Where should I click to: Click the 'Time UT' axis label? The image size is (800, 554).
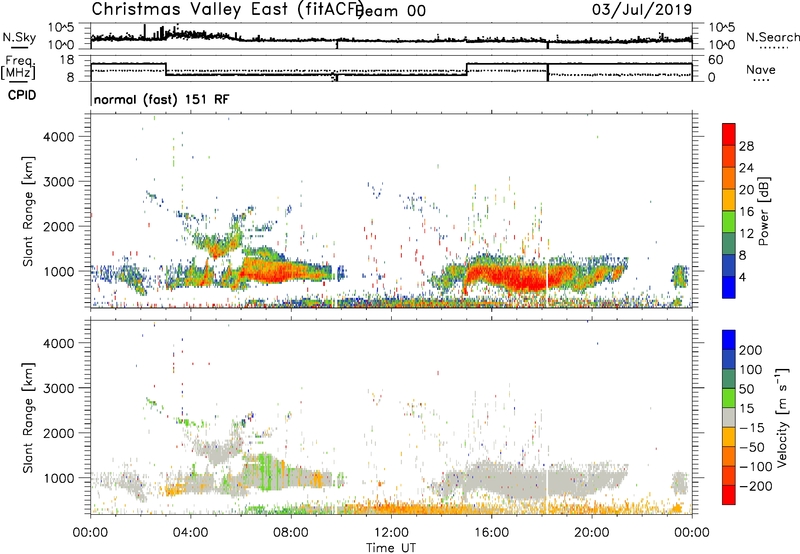(x=391, y=548)
